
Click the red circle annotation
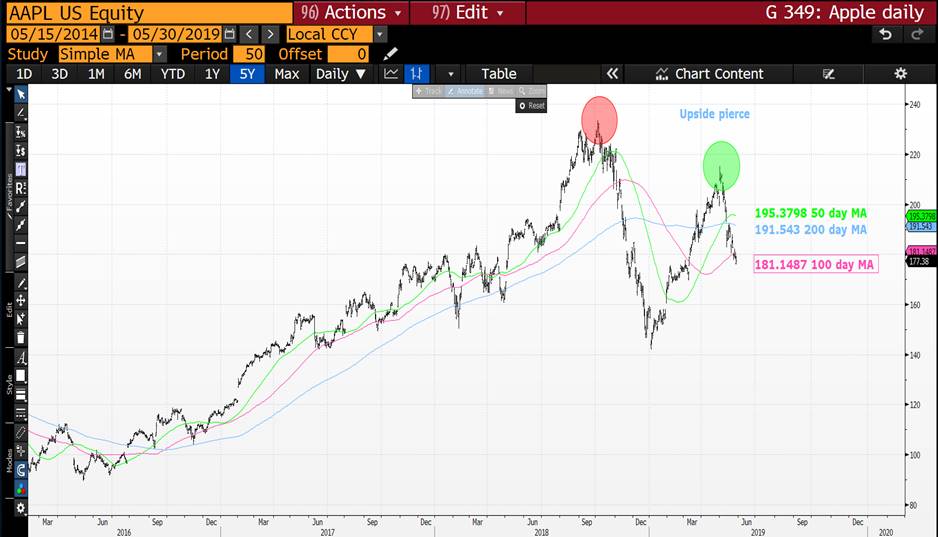coord(599,120)
